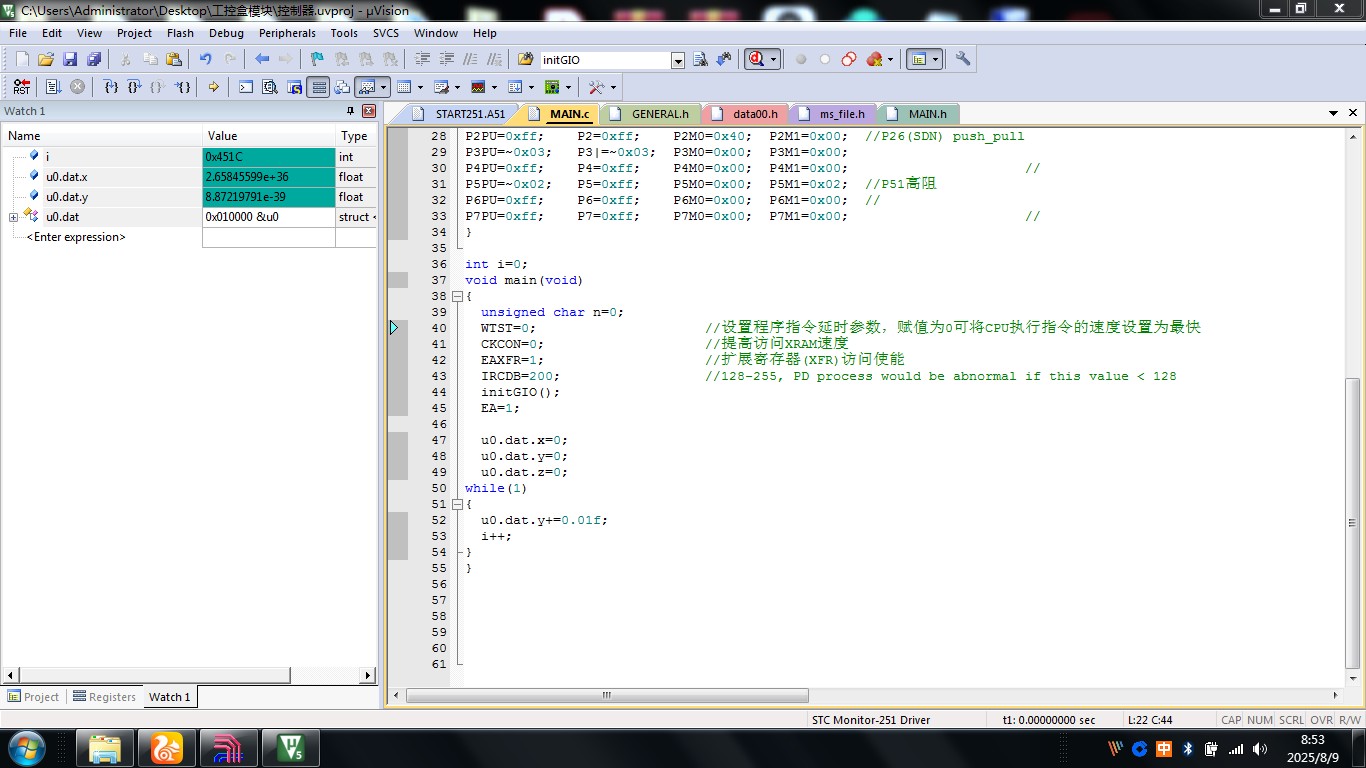Open the Watch windows dropdown arrow

[x=383, y=87]
